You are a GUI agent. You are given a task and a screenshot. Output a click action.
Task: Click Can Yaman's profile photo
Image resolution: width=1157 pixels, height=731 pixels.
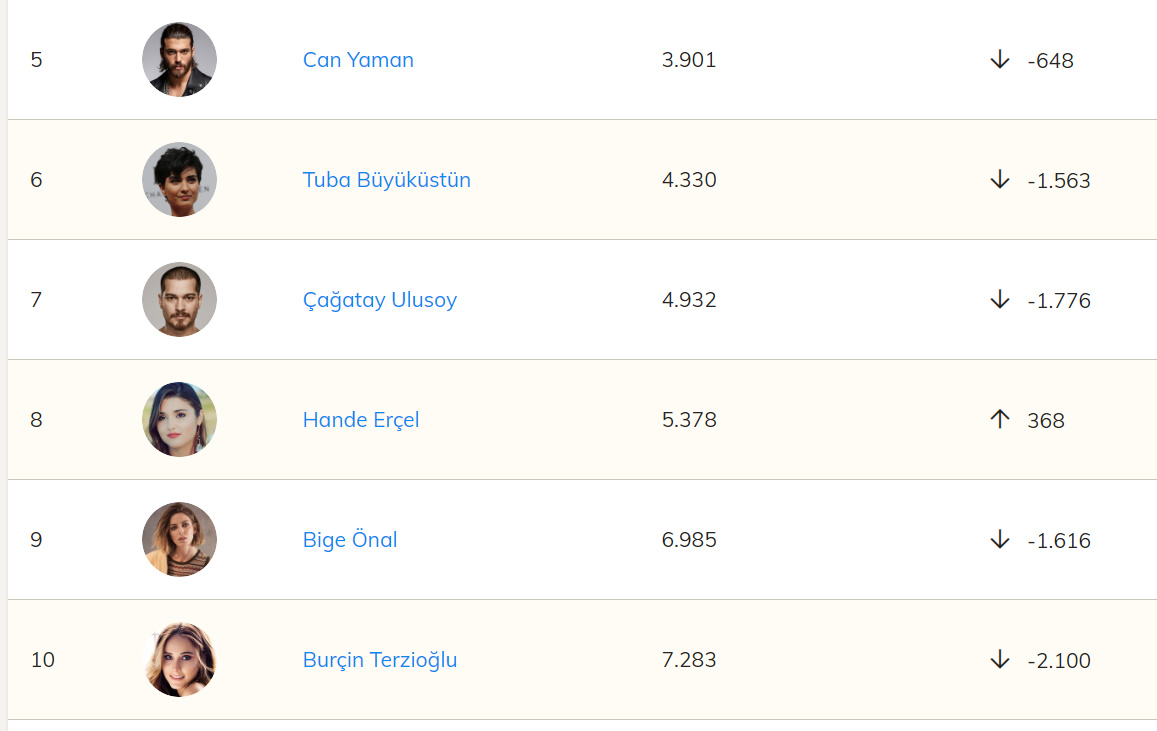[179, 60]
